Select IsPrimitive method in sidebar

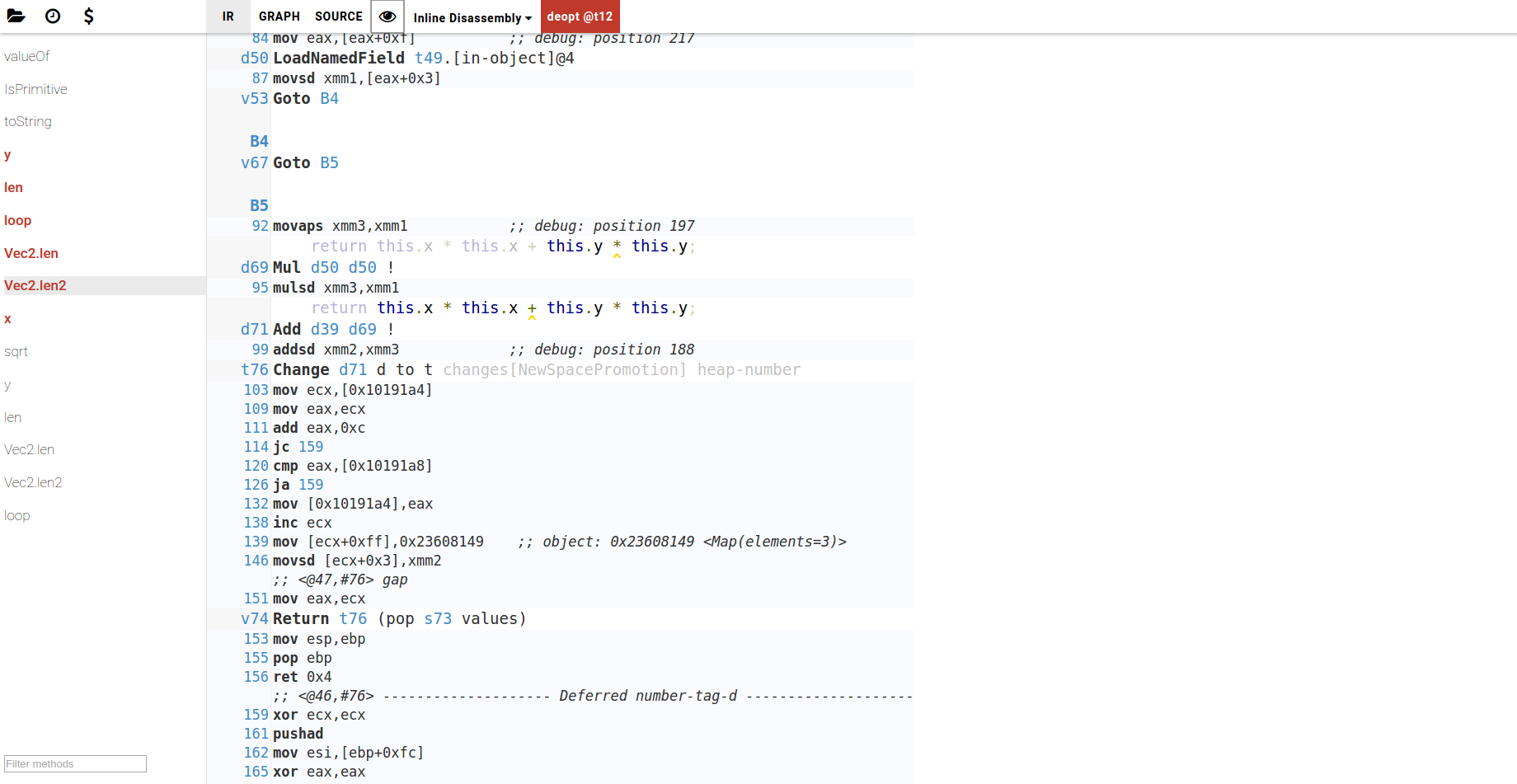(x=35, y=89)
